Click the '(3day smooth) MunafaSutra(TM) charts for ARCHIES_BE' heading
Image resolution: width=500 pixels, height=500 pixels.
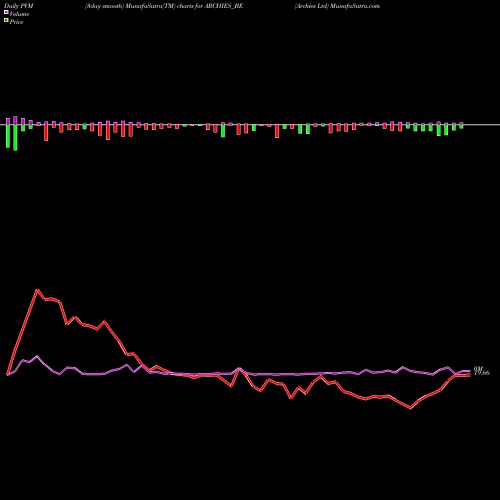point(164,6)
